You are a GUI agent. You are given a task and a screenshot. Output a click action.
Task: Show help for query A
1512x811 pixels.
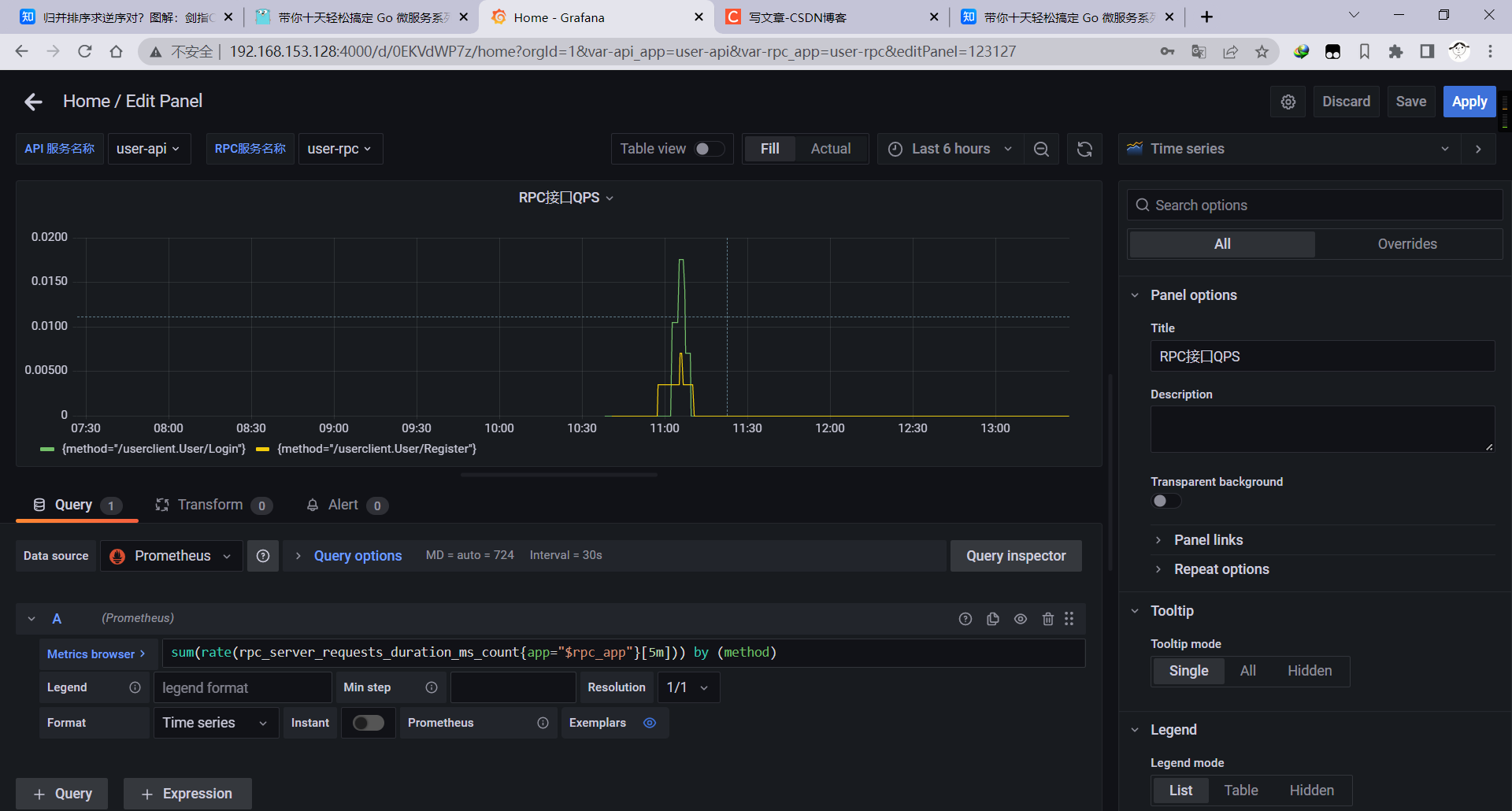point(965,619)
